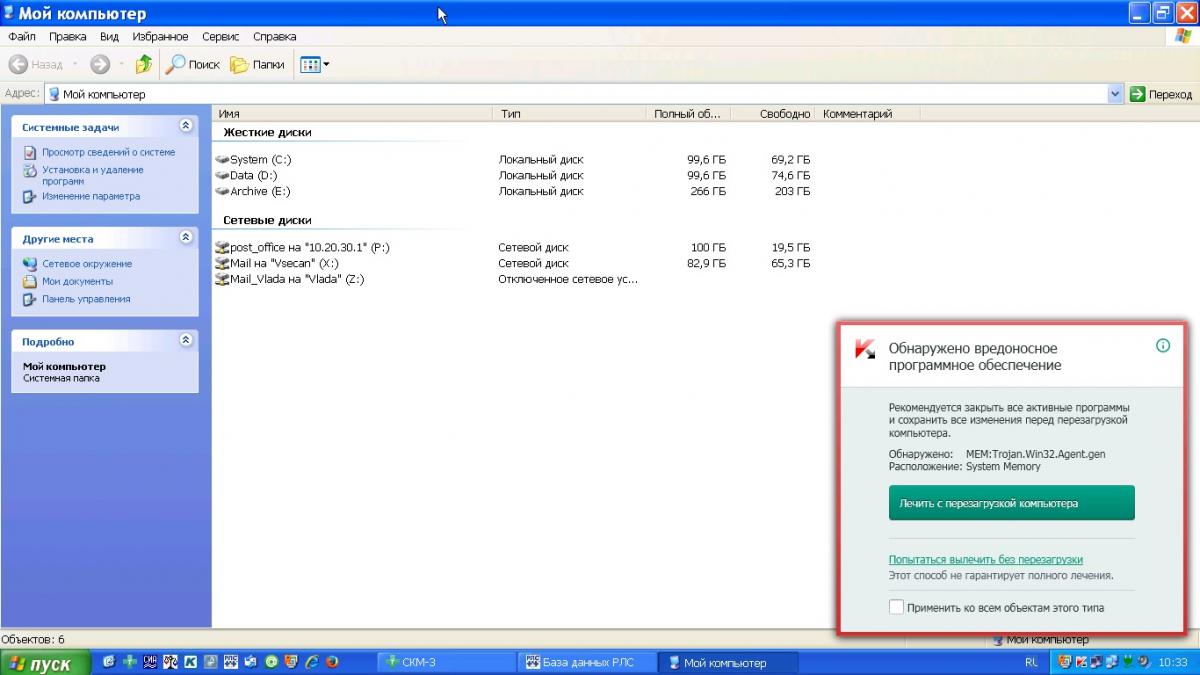Click the Переход go arrow button
1200x675 pixels.
pos(1161,94)
